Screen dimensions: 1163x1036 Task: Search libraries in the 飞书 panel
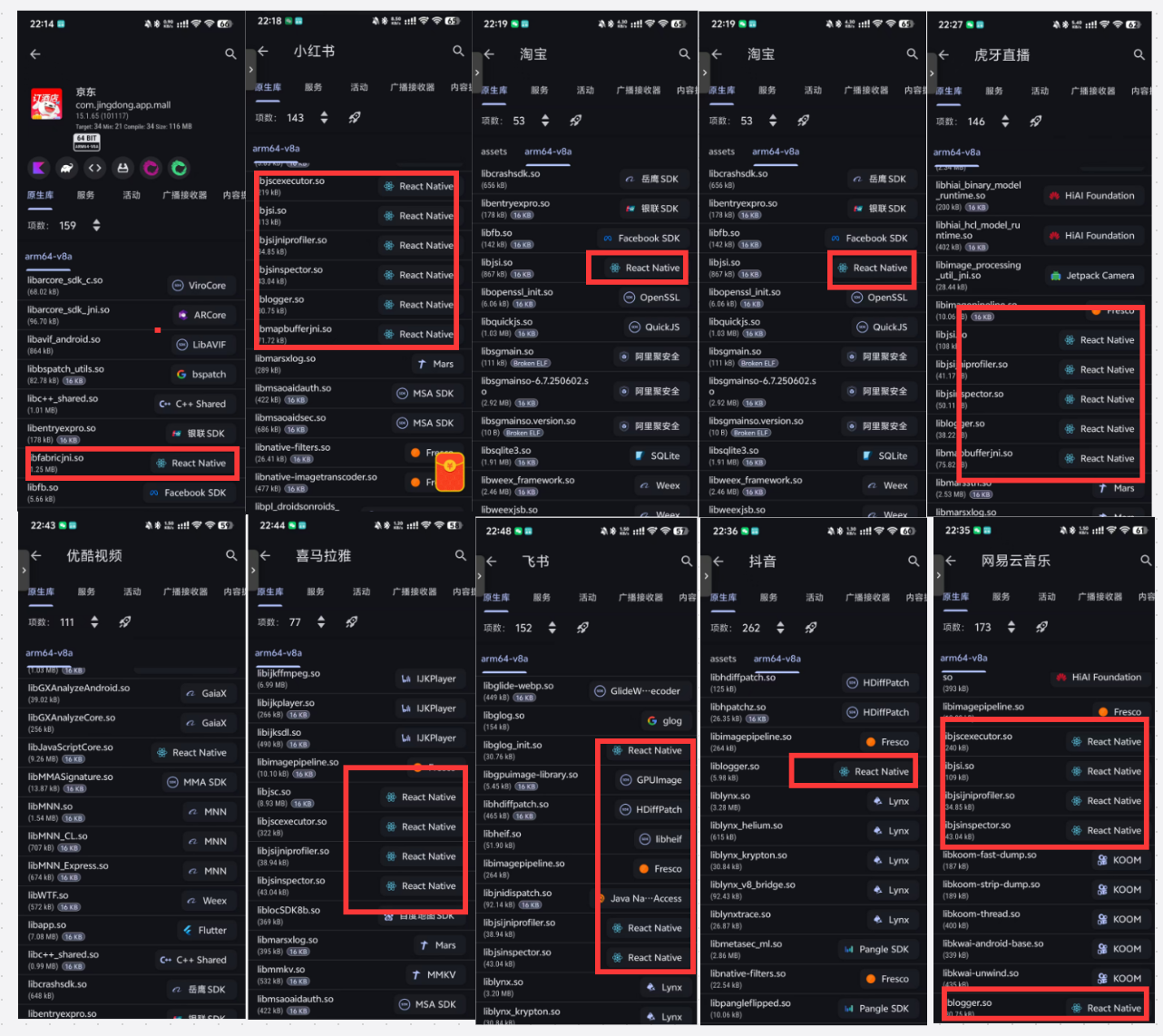pos(687,562)
